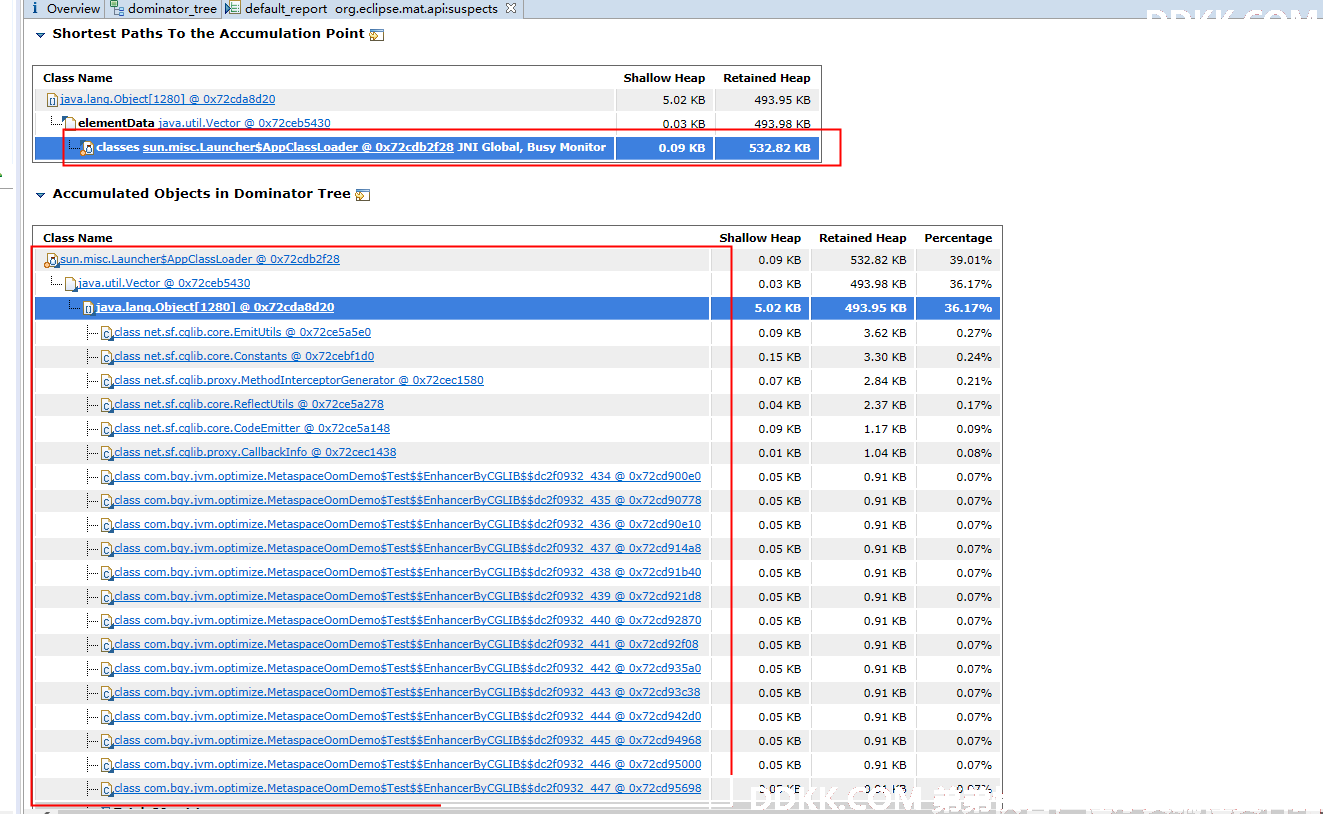
Task: Open sun.misc.Launcher$AppClassLoader link in Accumulated Objects
Action: [200, 259]
